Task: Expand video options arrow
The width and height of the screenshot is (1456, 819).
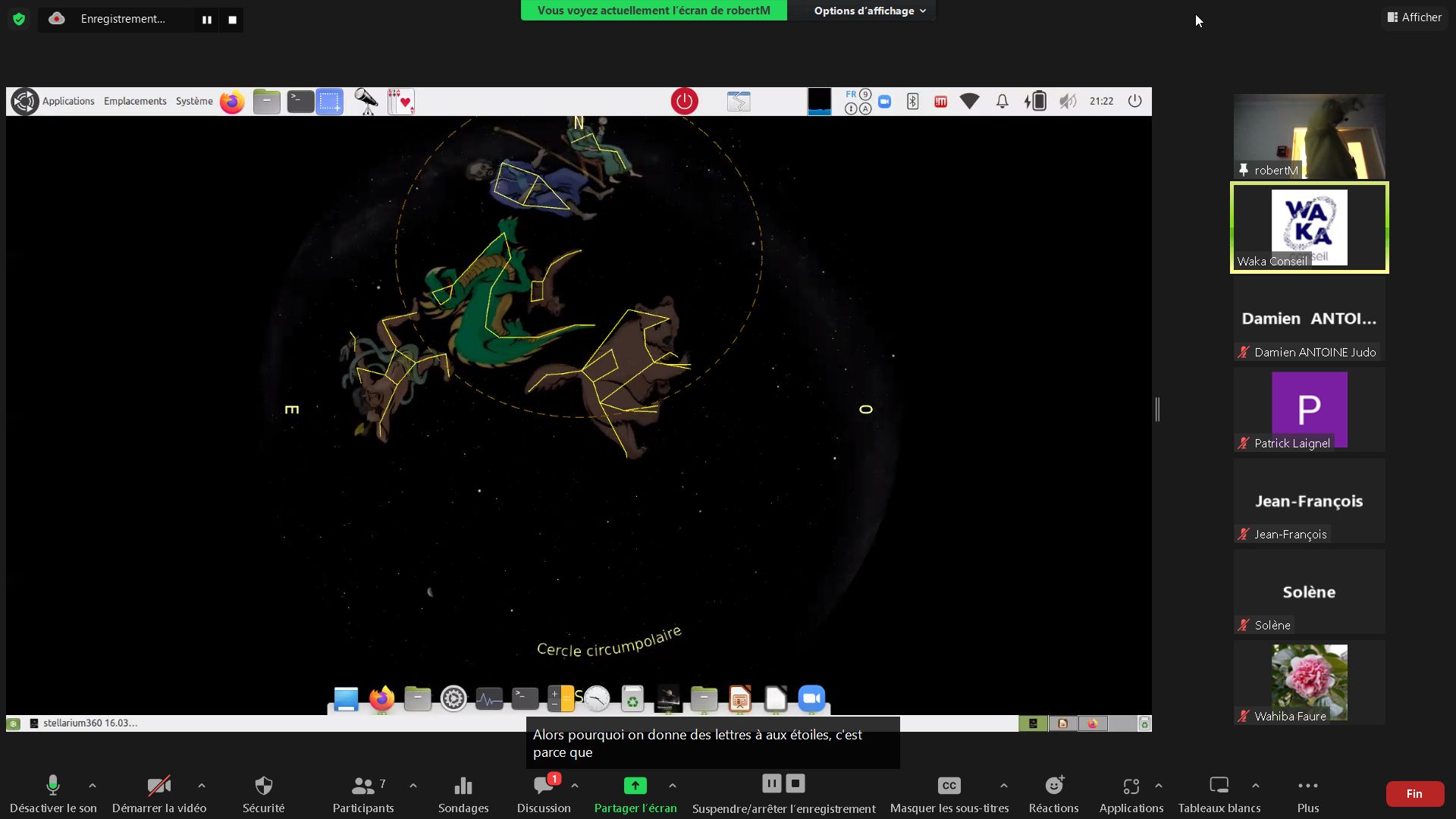Action: [202, 786]
